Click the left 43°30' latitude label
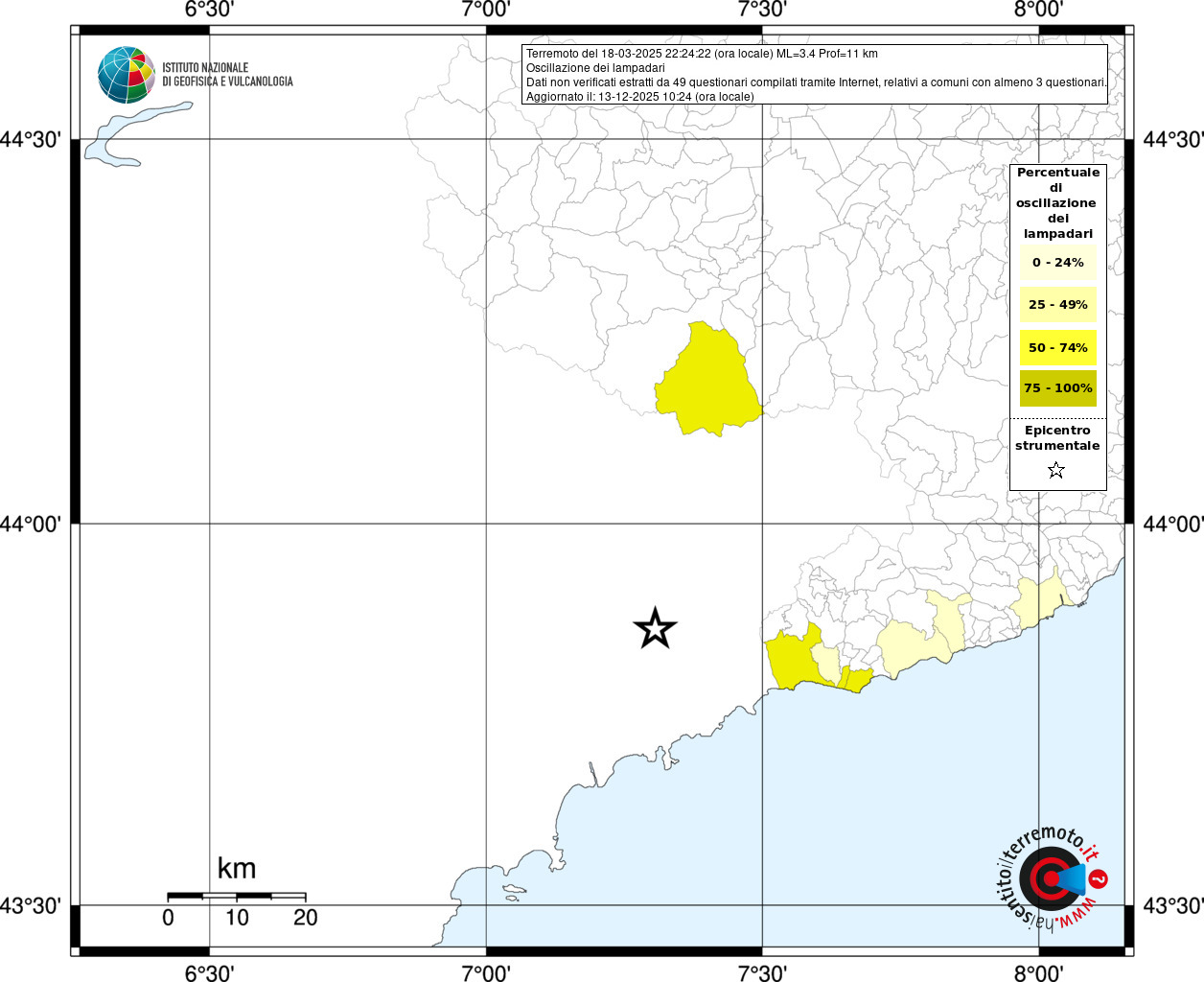The image size is (1204, 982). click(31, 905)
